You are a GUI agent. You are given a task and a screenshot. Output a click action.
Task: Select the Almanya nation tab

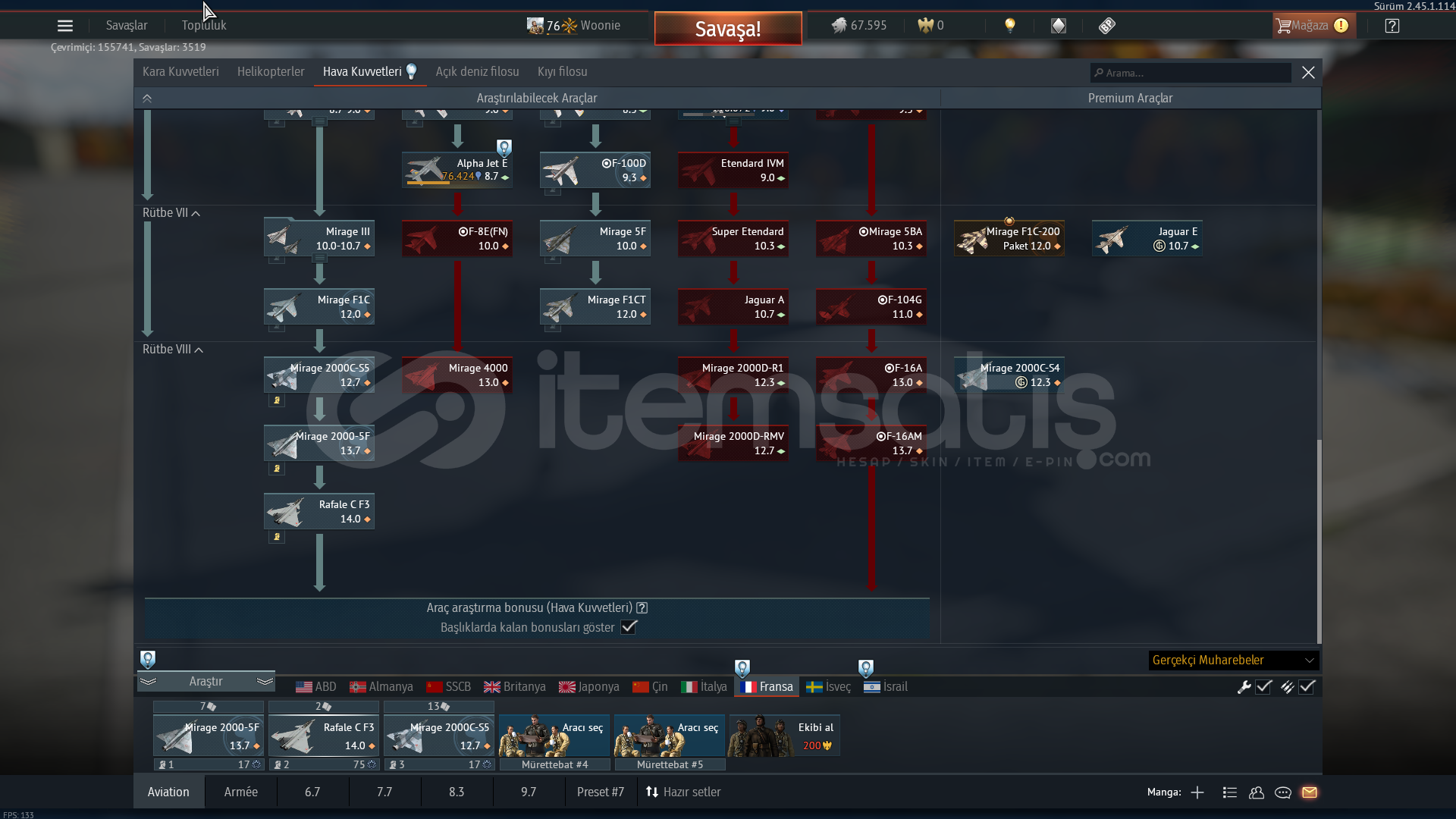381,687
